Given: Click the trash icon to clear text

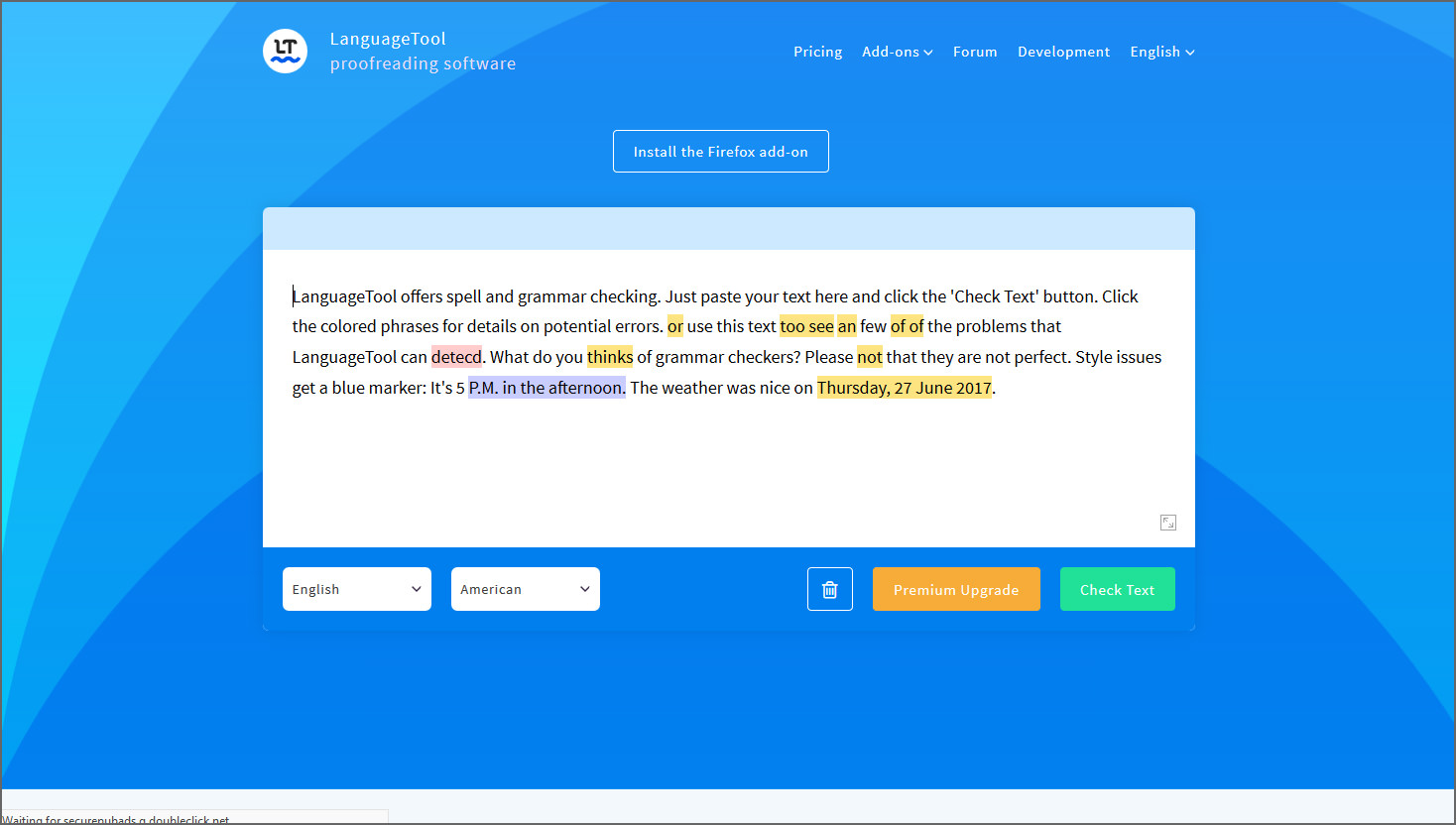Looking at the screenshot, I should (x=830, y=589).
